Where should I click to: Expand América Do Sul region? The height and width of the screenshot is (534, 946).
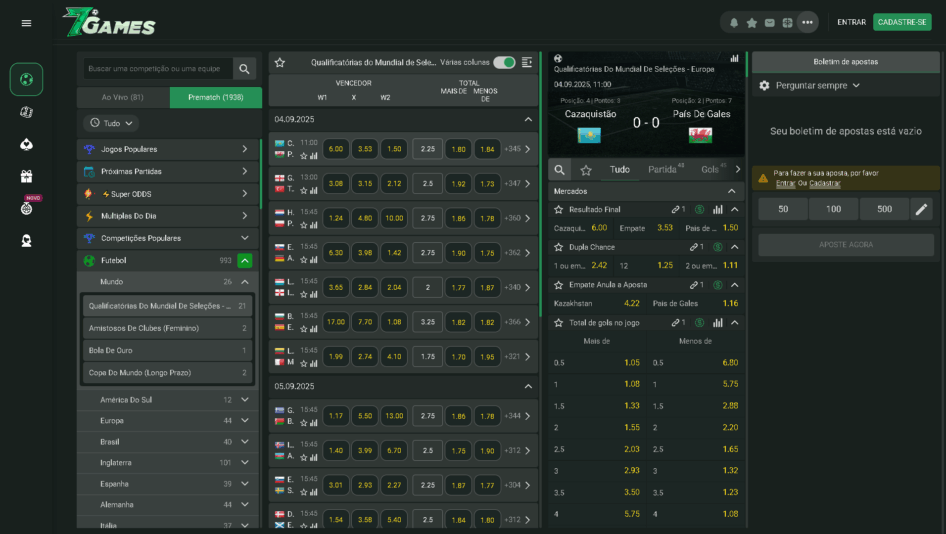pyautogui.click(x=245, y=399)
